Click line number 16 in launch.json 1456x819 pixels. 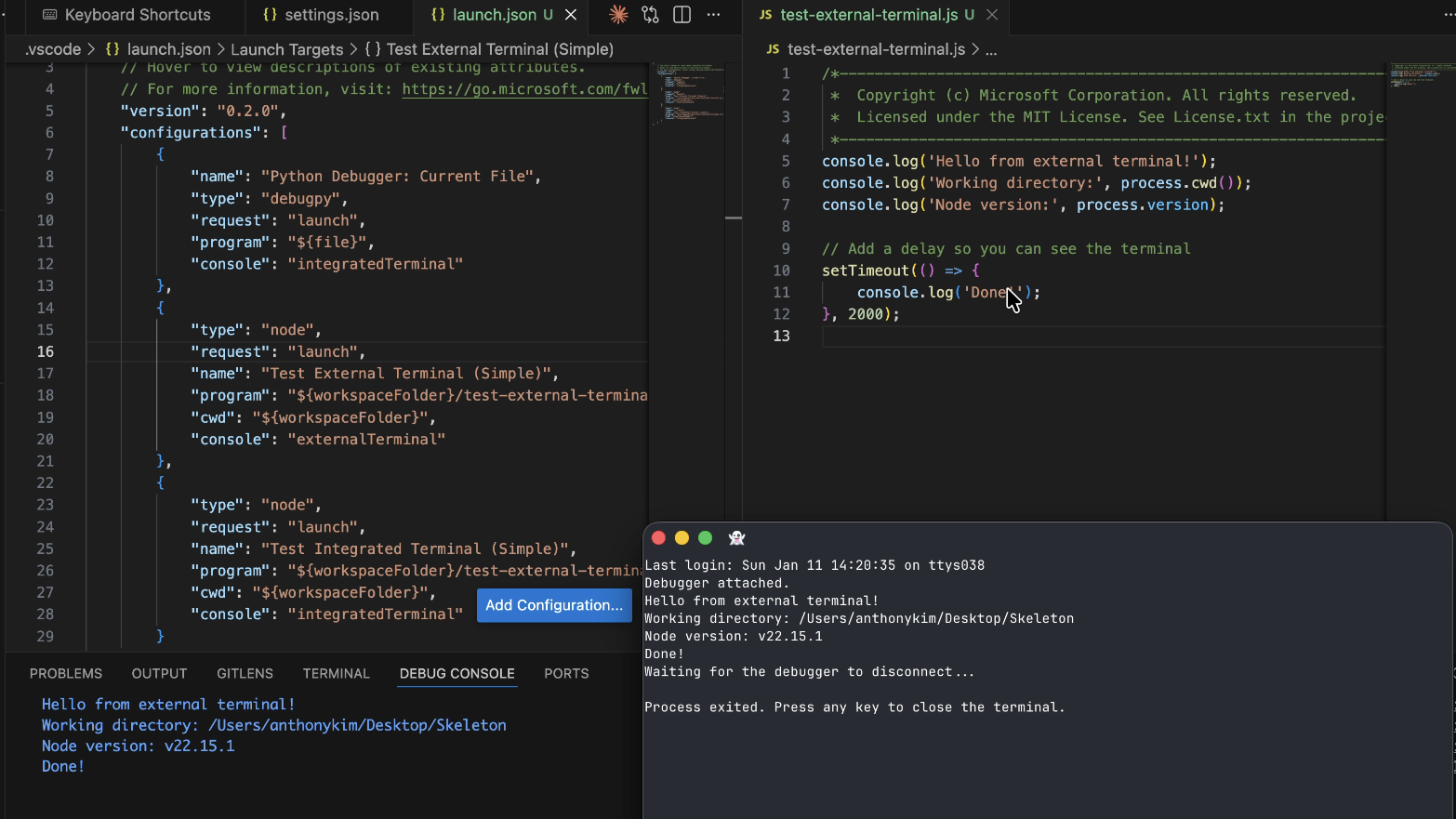[x=46, y=351]
